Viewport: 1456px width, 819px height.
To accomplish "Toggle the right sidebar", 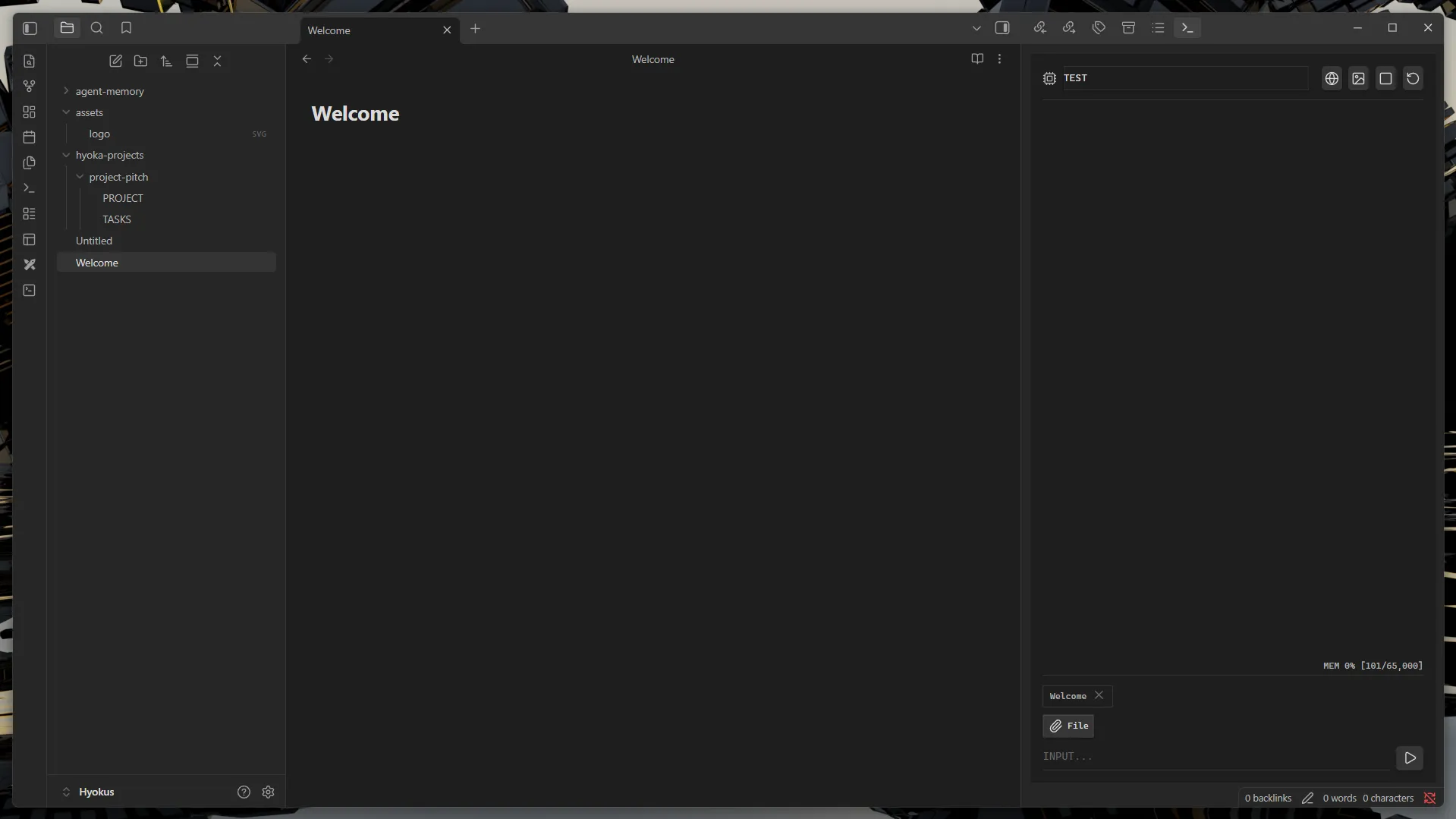I will tap(1002, 28).
